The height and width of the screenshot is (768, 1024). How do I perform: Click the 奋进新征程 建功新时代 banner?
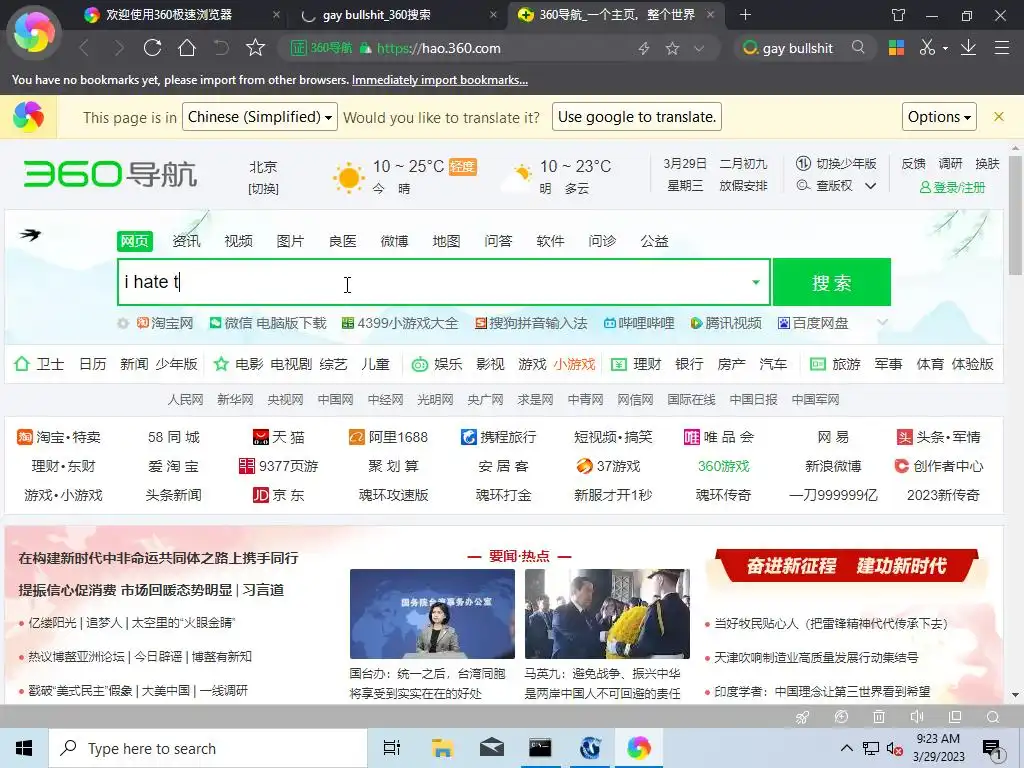point(846,566)
